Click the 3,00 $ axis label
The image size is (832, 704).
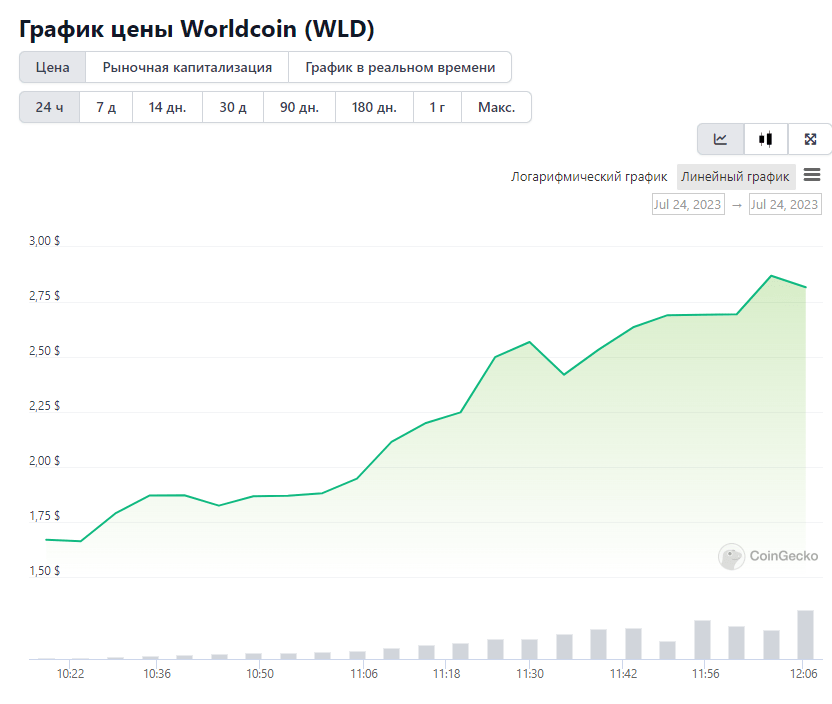pyautogui.click(x=45, y=241)
